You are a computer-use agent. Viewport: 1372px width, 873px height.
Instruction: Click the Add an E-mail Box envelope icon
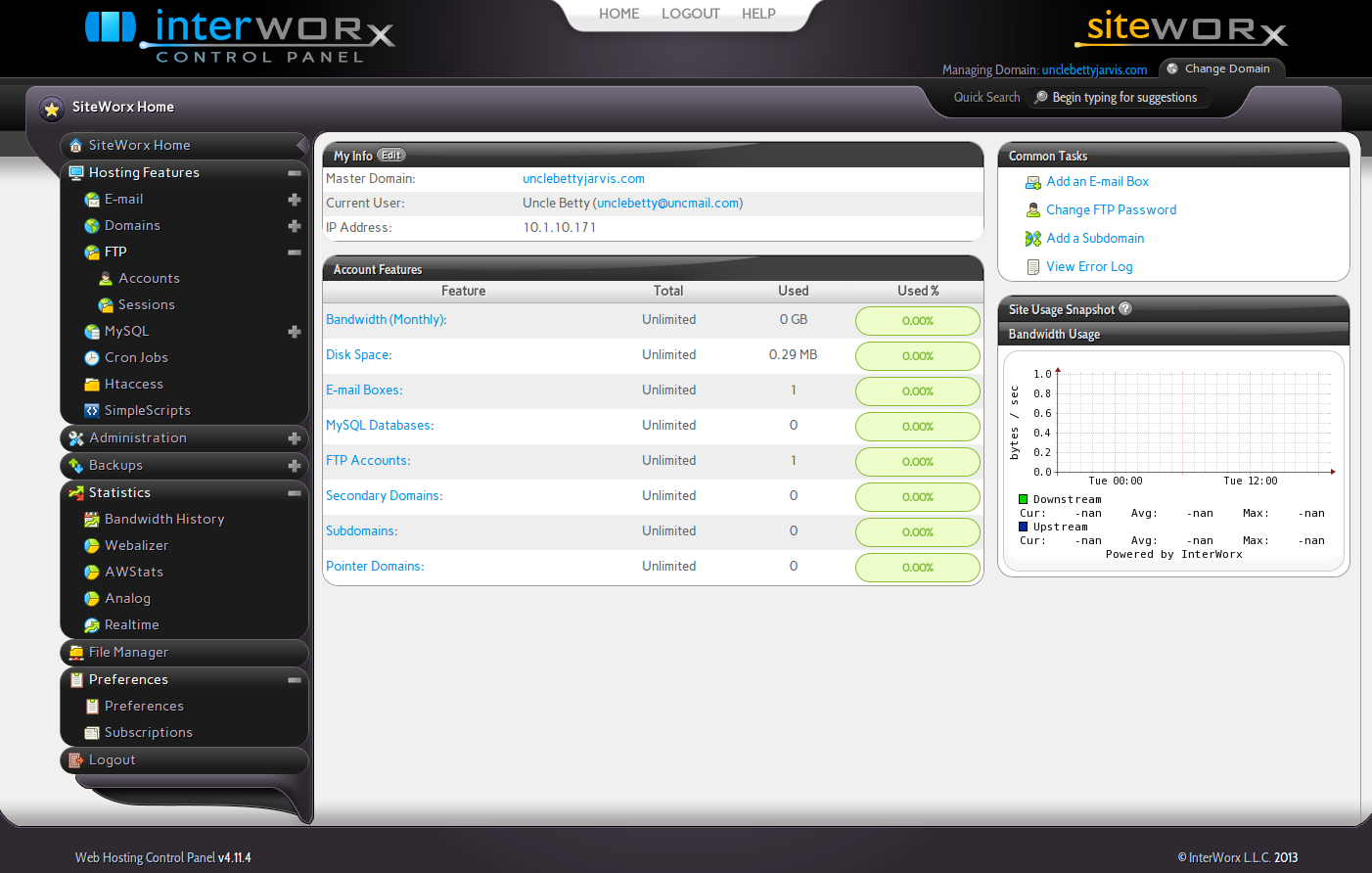(1032, 182)
